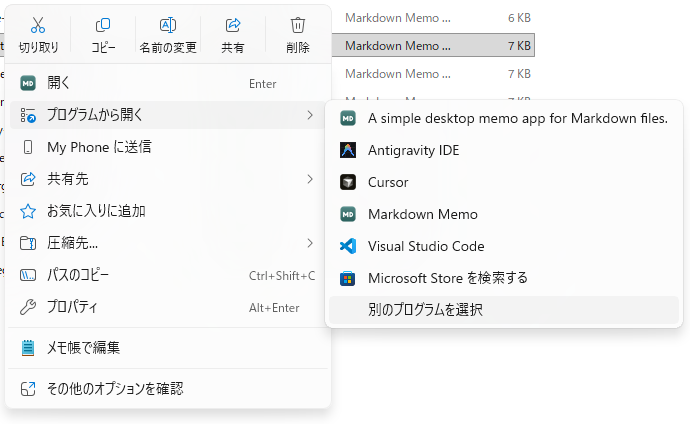
Task: Click the wrench icon beside プロパティ
Action: point(28,307)
